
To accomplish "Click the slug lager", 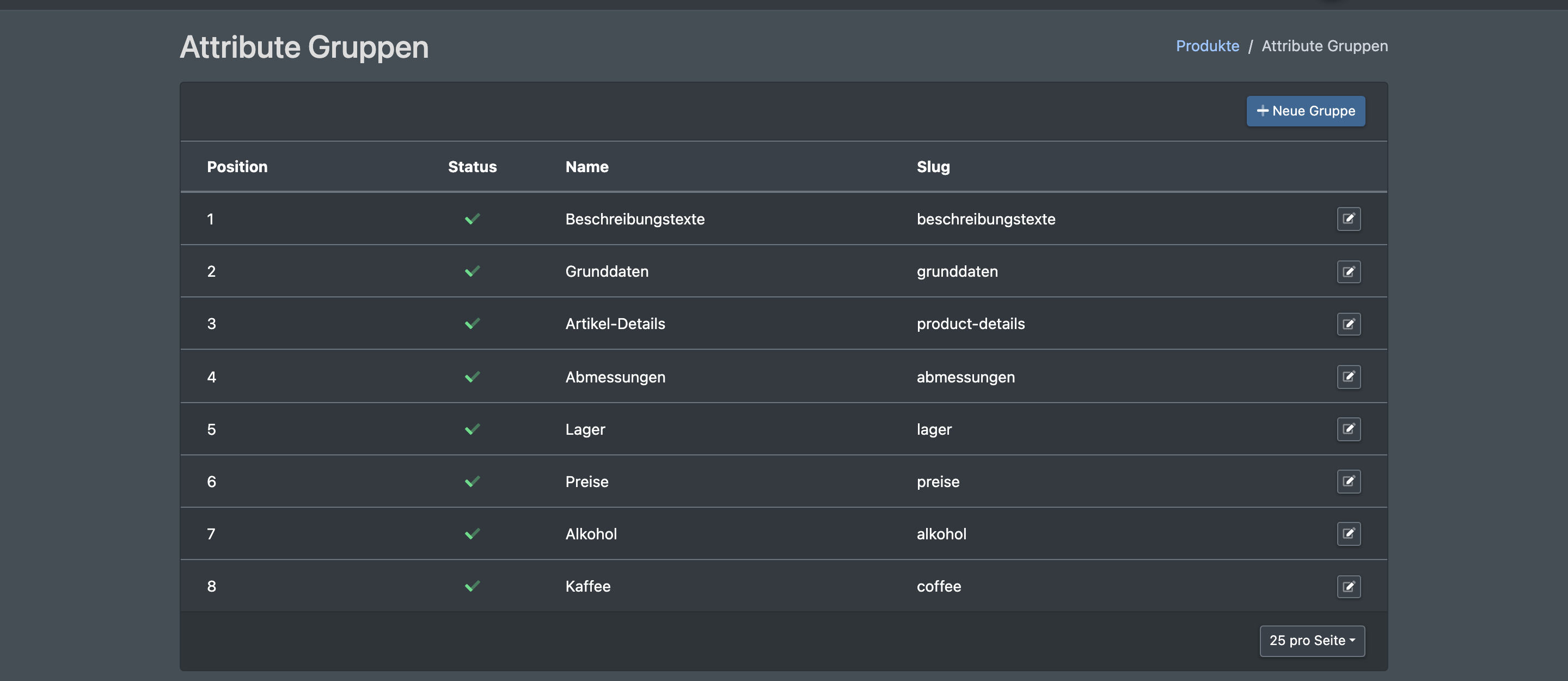I will point(934,430).
